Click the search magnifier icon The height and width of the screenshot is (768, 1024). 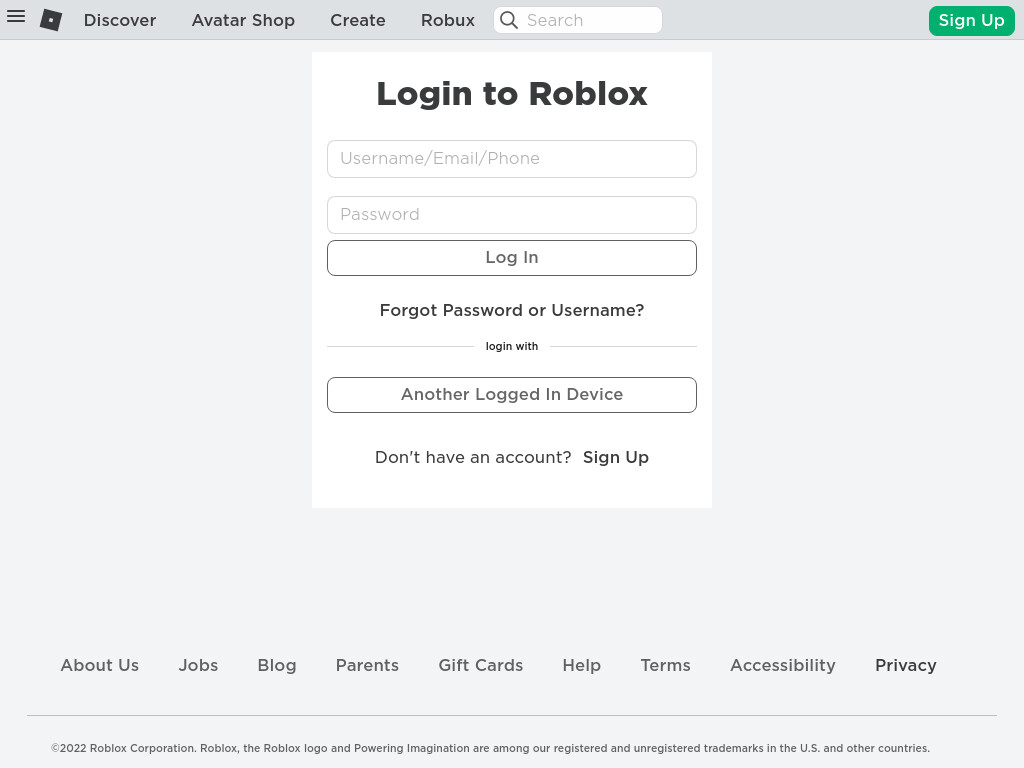click(x=509, y=20)
